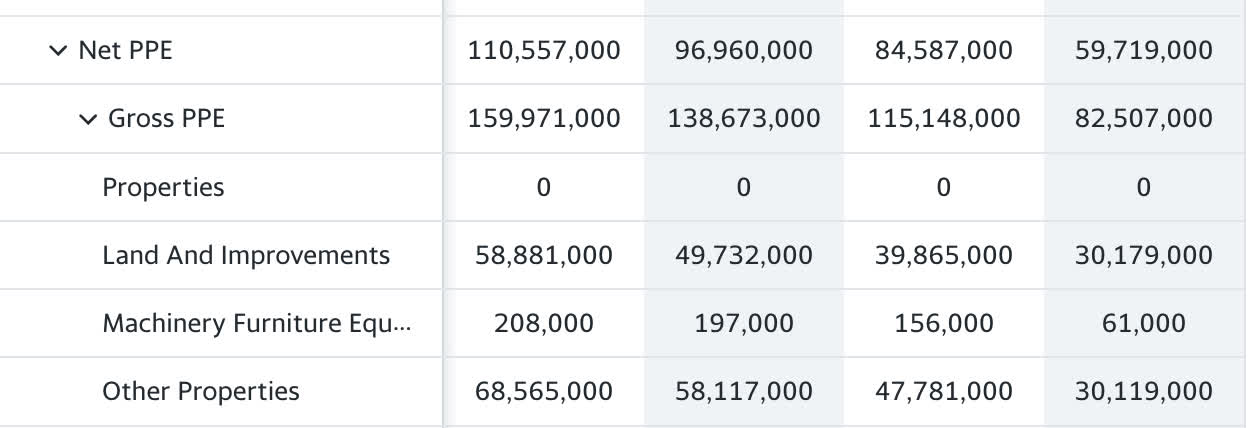Select the Gross PPE row label

(166, 119)
